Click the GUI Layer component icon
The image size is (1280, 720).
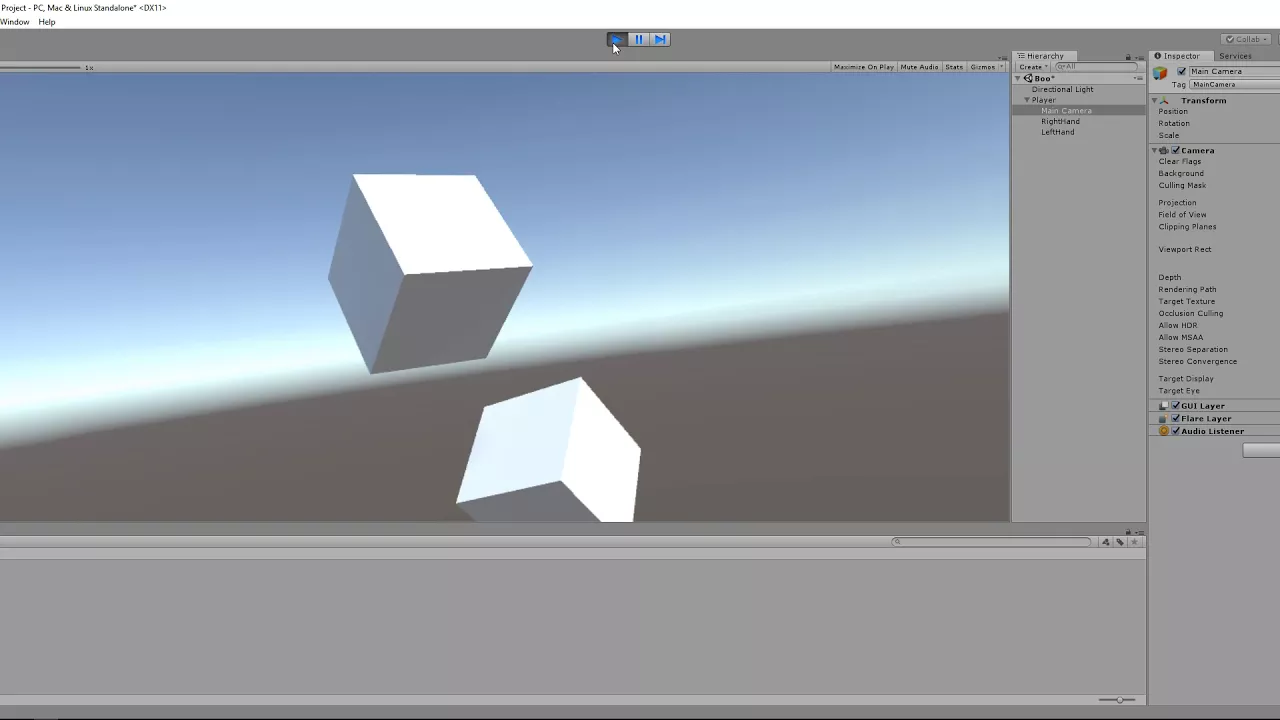[1164, 406]
